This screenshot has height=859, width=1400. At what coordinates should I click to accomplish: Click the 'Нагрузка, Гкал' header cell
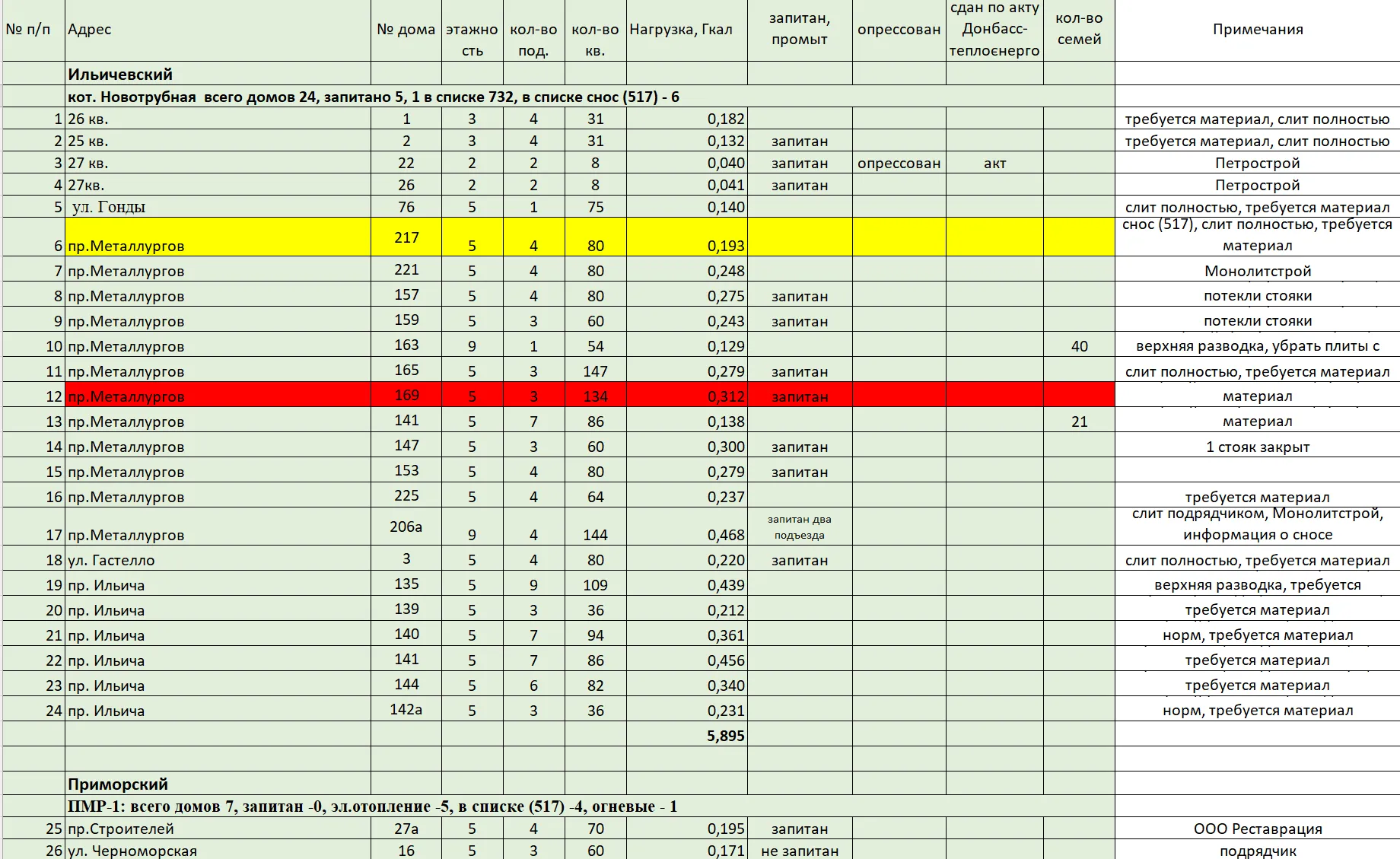(687, 30)
